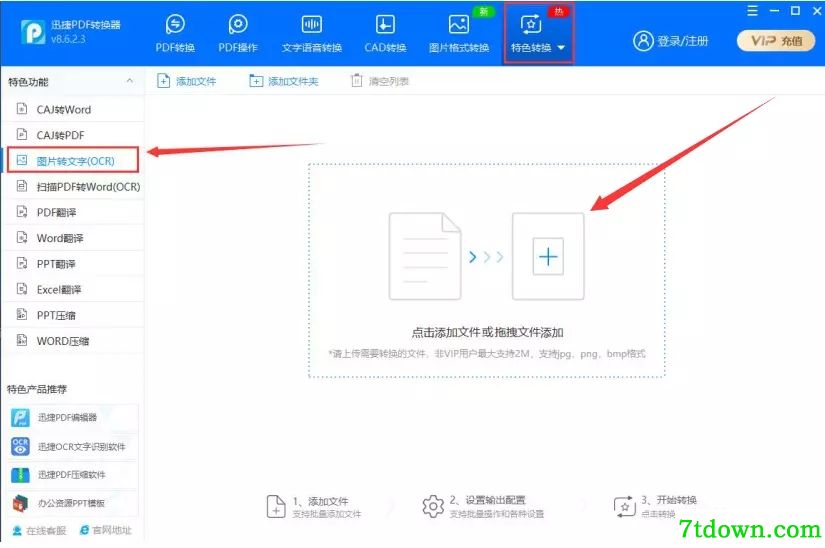Switch to 文字语音转换 tab
The height and width of the screenshot is (548, 825).
311,33
